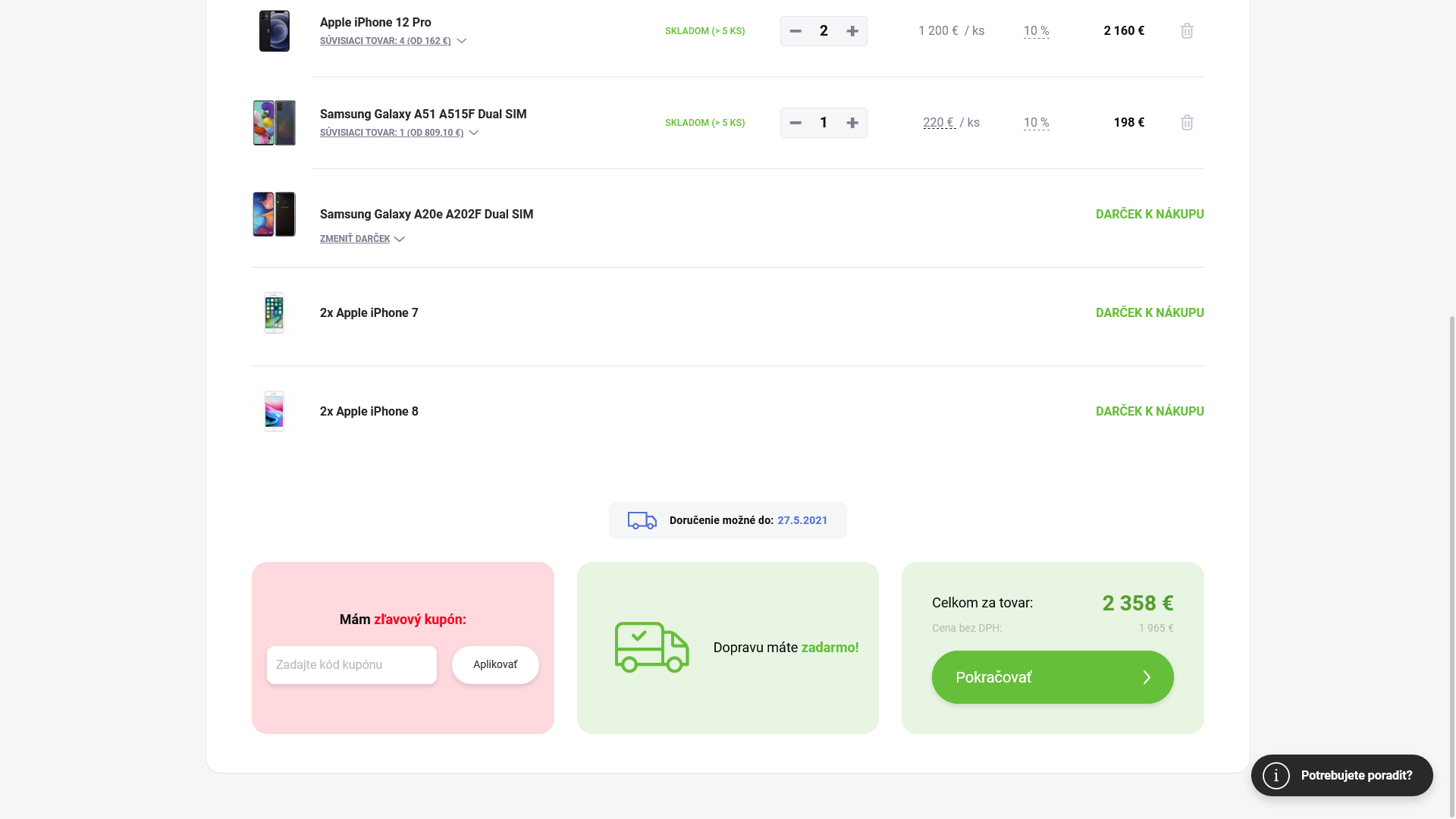Viewport: 1456px width, 819px height.
Task: Decrease quantity of Apple iPhone 12 Pro
Action: coord(795,31)
